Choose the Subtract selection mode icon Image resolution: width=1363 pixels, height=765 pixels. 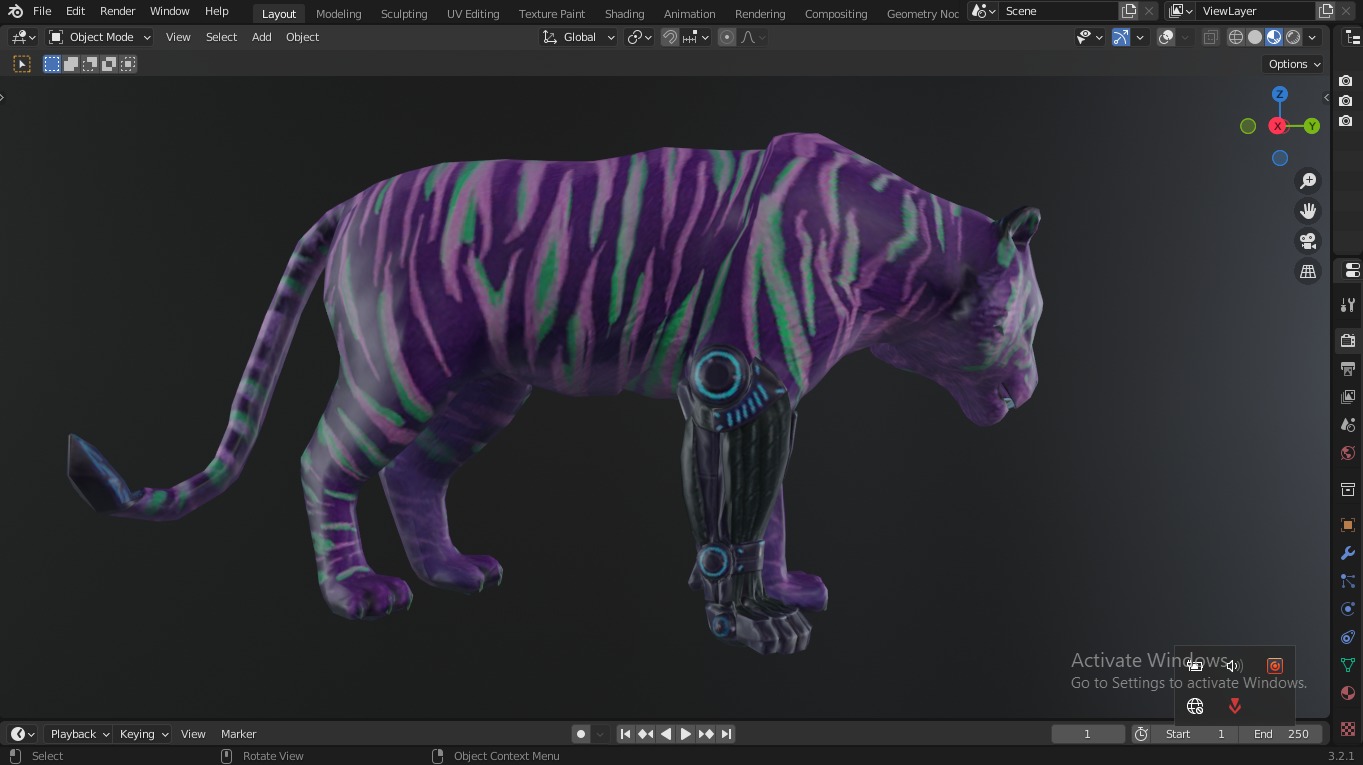(x=90, y=64)
